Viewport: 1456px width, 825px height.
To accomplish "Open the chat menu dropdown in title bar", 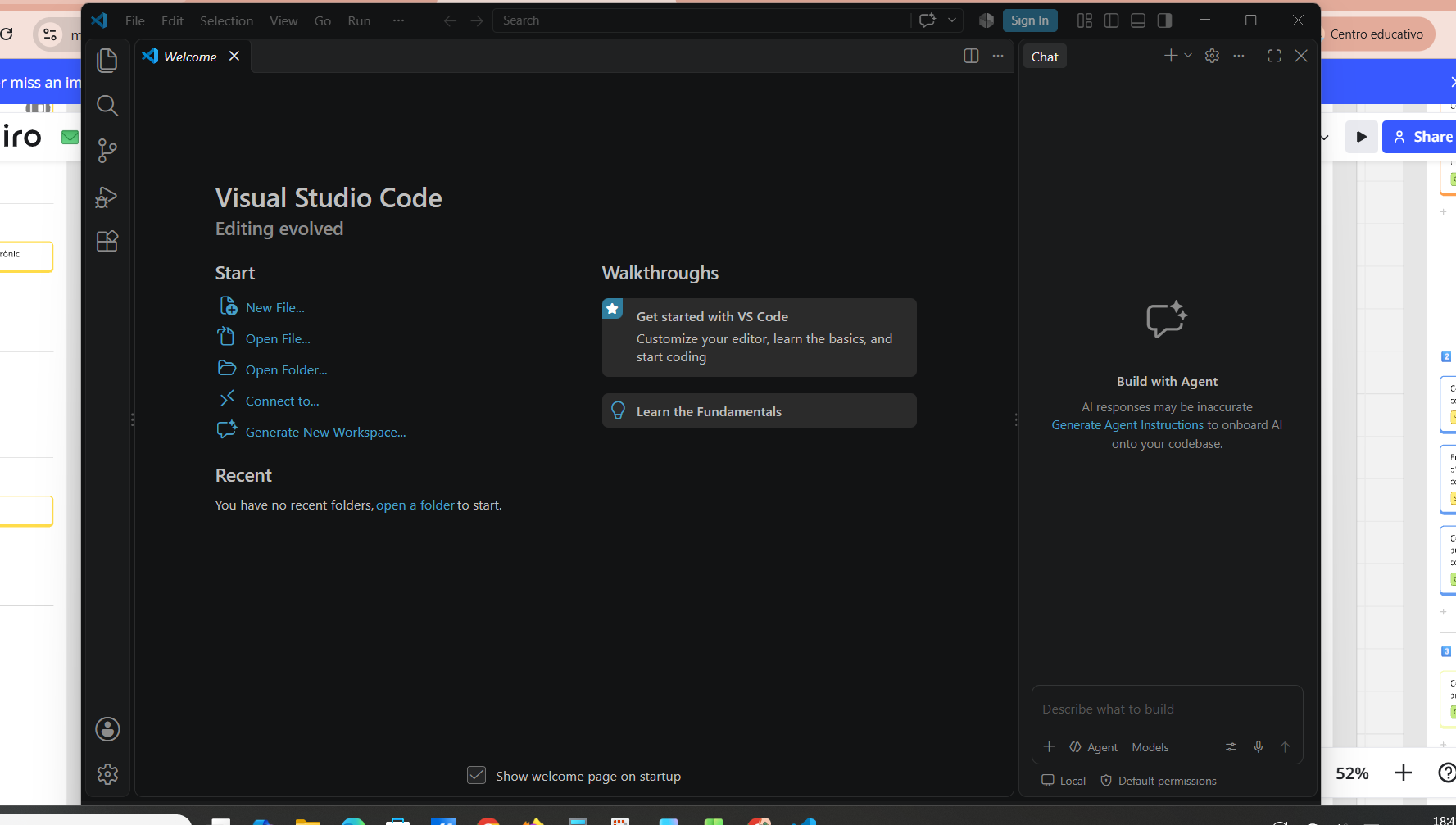I will click(952, 20).
